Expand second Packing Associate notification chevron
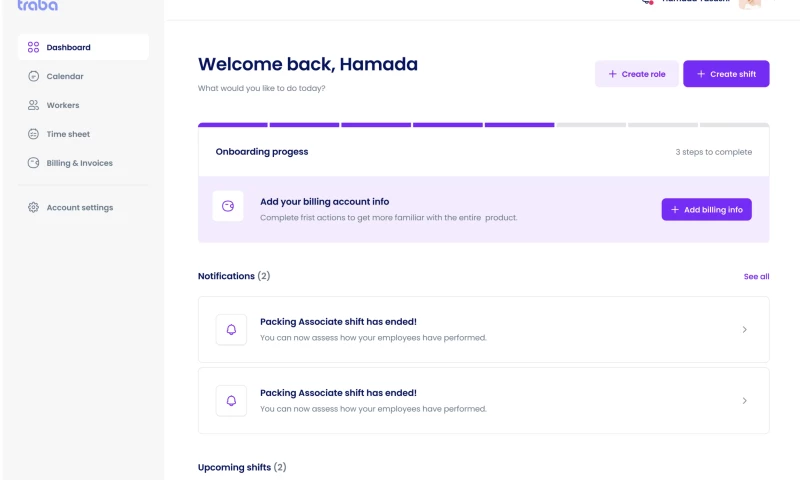 (x=744, y=401)
